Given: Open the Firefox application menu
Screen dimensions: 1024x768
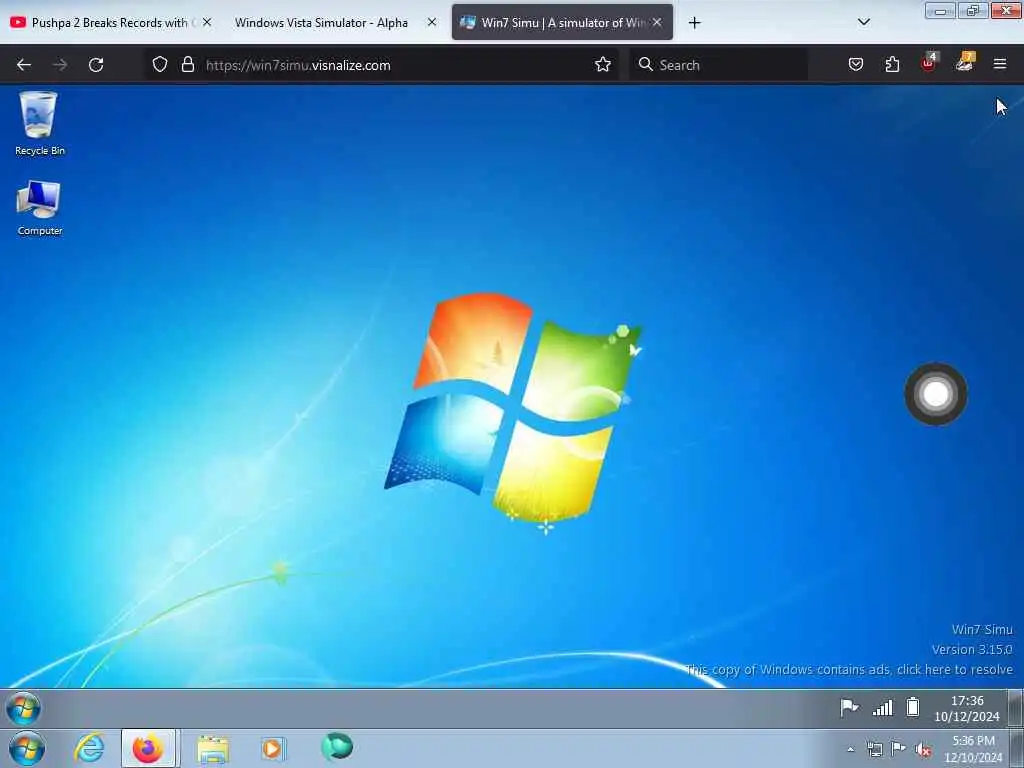Looking at the screenshot, I should click(1000, 64).
